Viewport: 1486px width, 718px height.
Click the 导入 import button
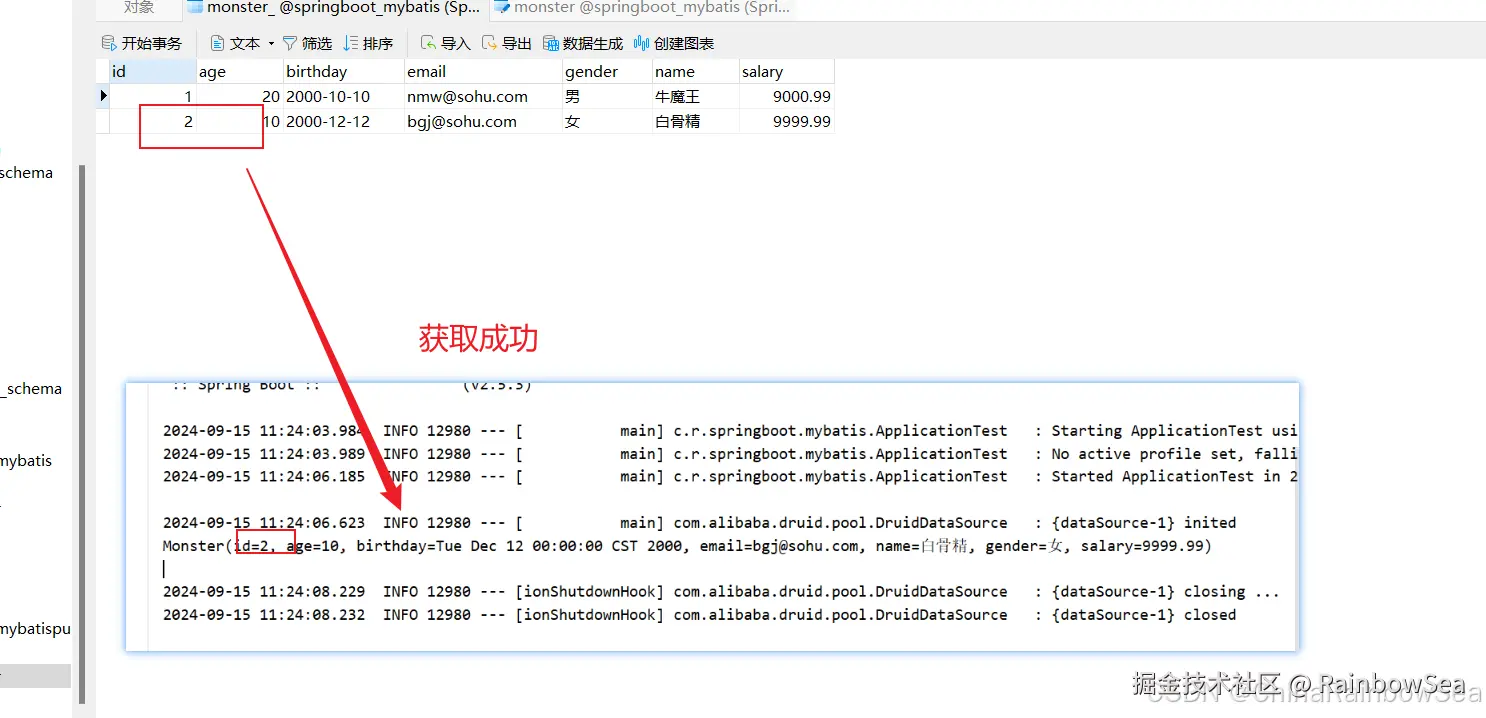tap(445, 43)
